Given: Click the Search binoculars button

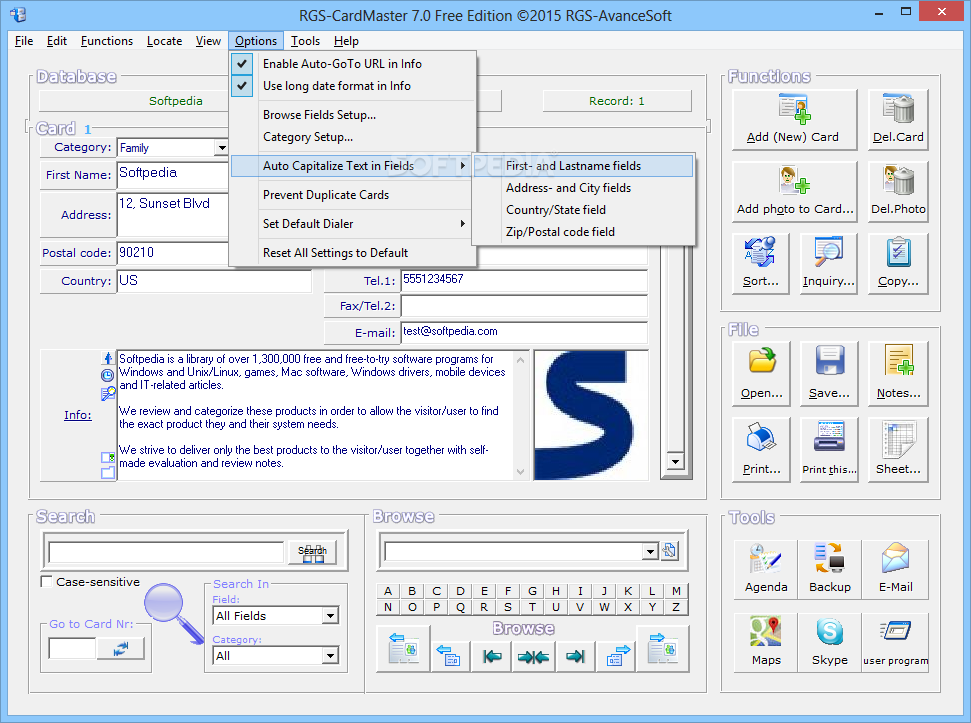Looking at the screenshot, I should coord(312,552).
